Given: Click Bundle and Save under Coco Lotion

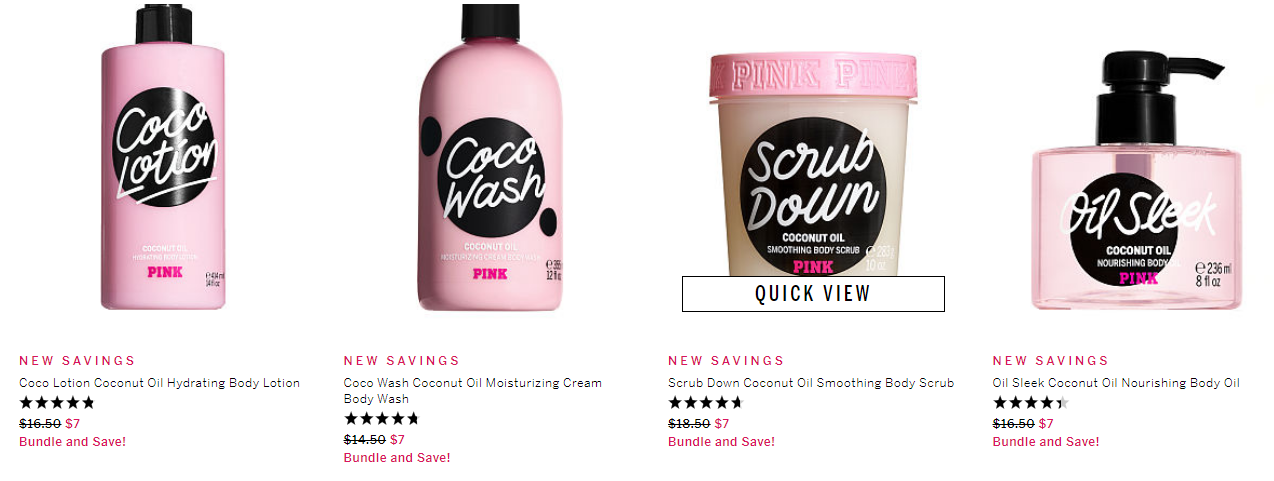Looking at the screenshot, I should coord(73,442).
